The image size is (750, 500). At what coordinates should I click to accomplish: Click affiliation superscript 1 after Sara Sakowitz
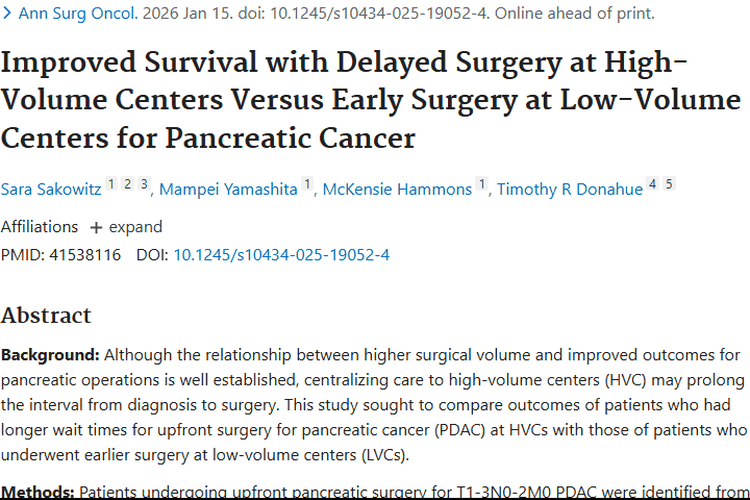(111, 184)
